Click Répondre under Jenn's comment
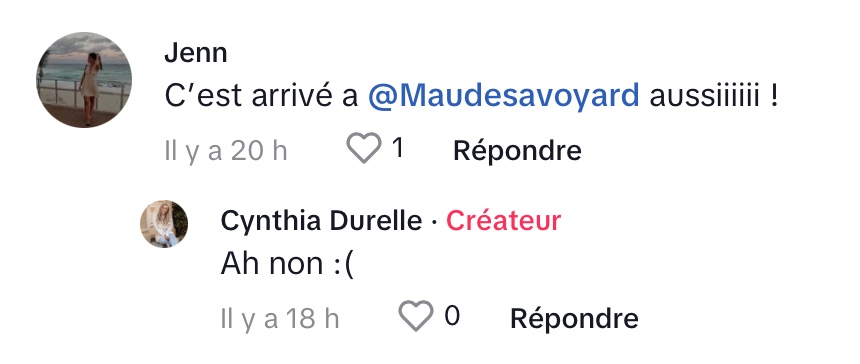 tap(517, 150)
